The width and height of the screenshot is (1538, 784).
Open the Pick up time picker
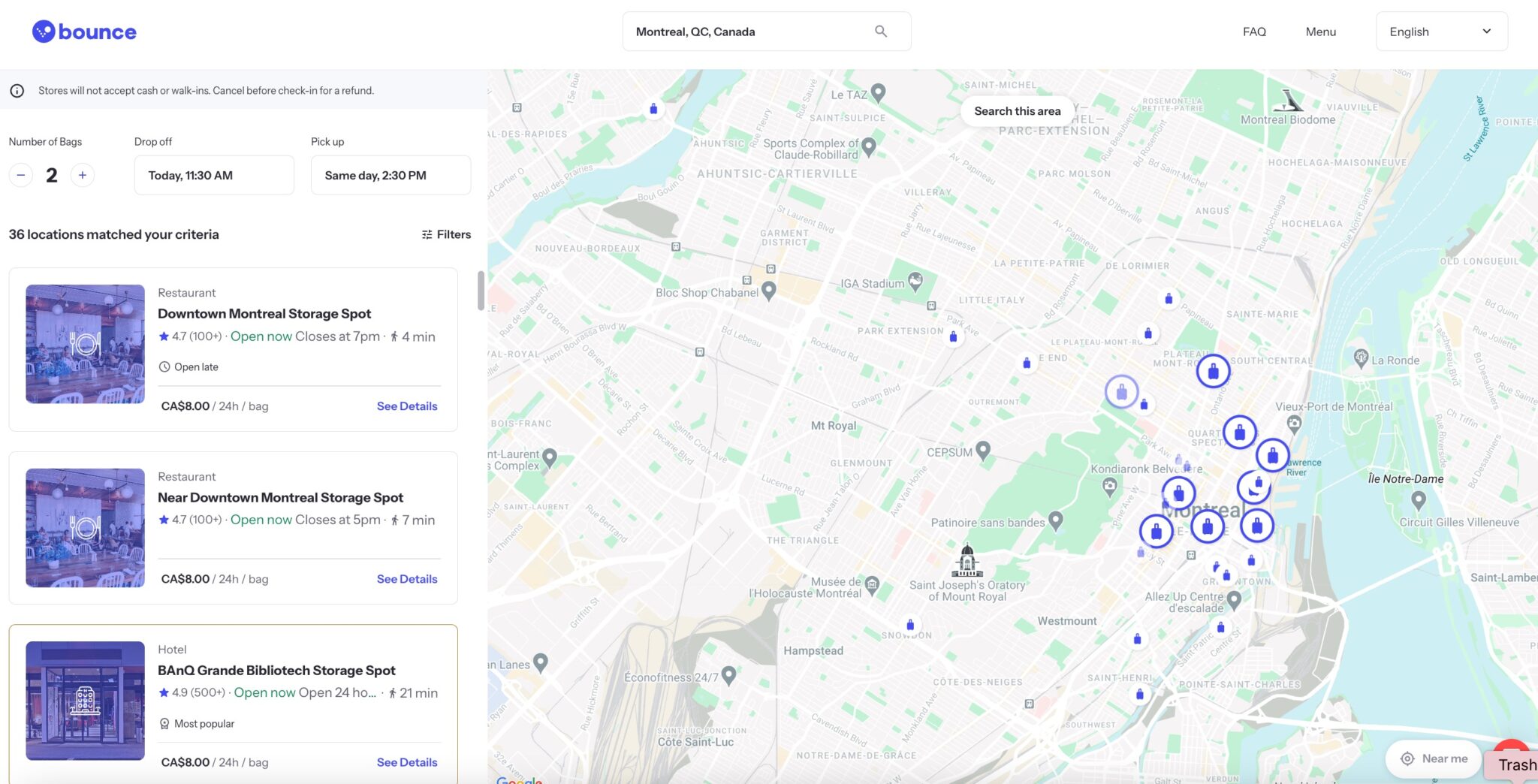point(391,175)
